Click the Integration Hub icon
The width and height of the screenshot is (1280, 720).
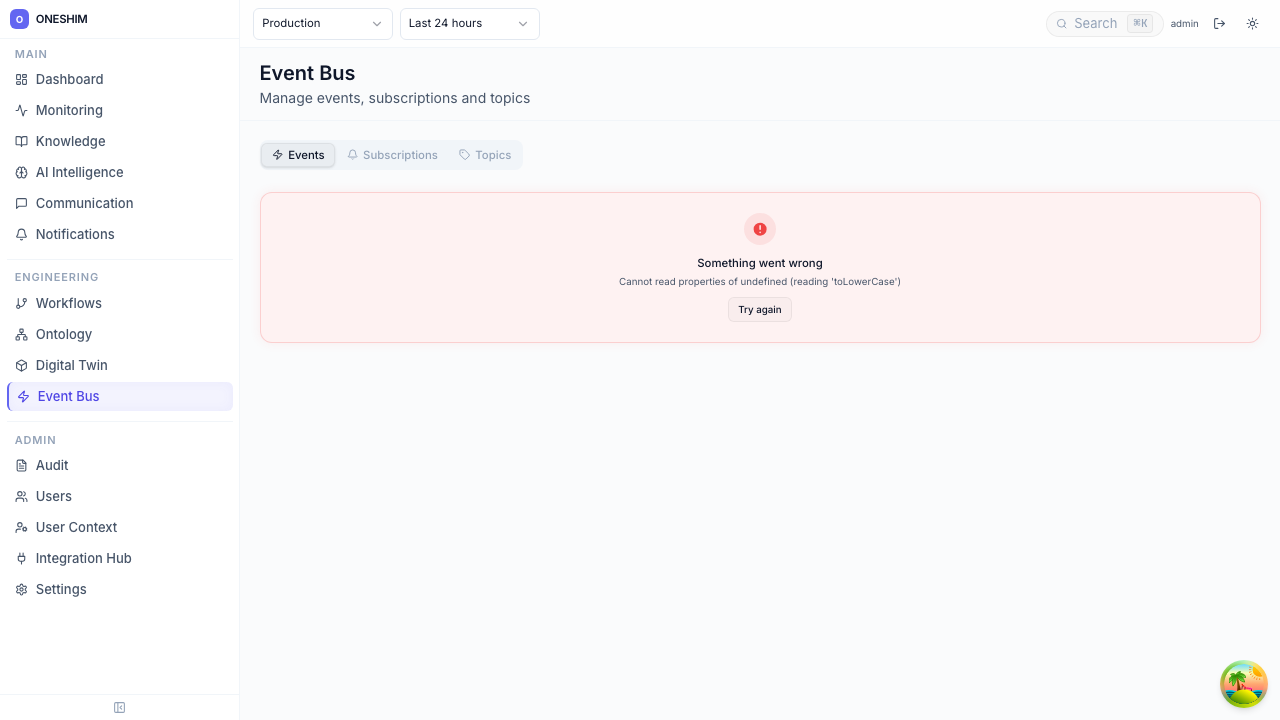click(x=20, y=558)
